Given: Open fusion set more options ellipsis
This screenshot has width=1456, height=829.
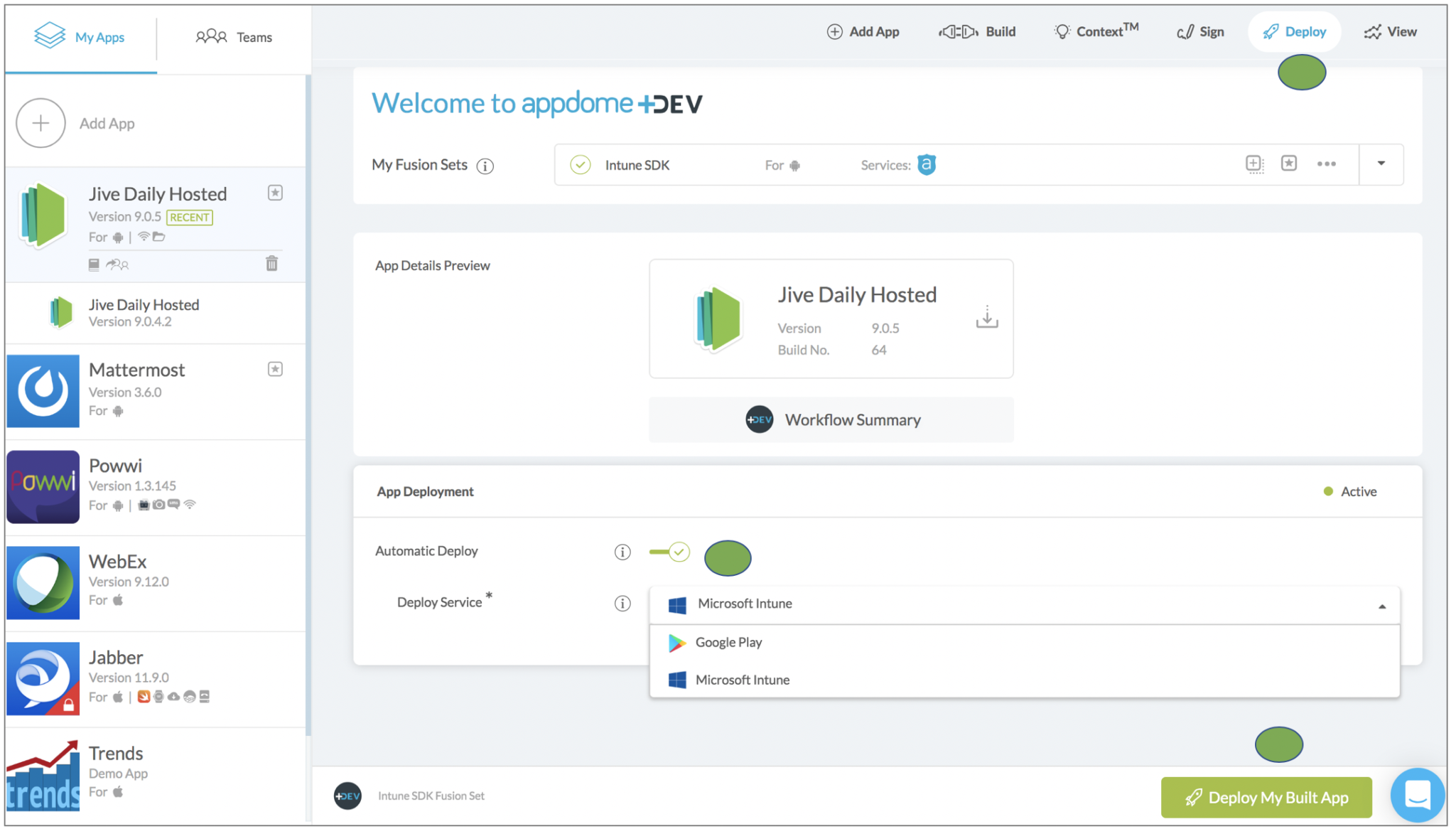Looking at the screenshot, I should click(x=1326, y=164).
